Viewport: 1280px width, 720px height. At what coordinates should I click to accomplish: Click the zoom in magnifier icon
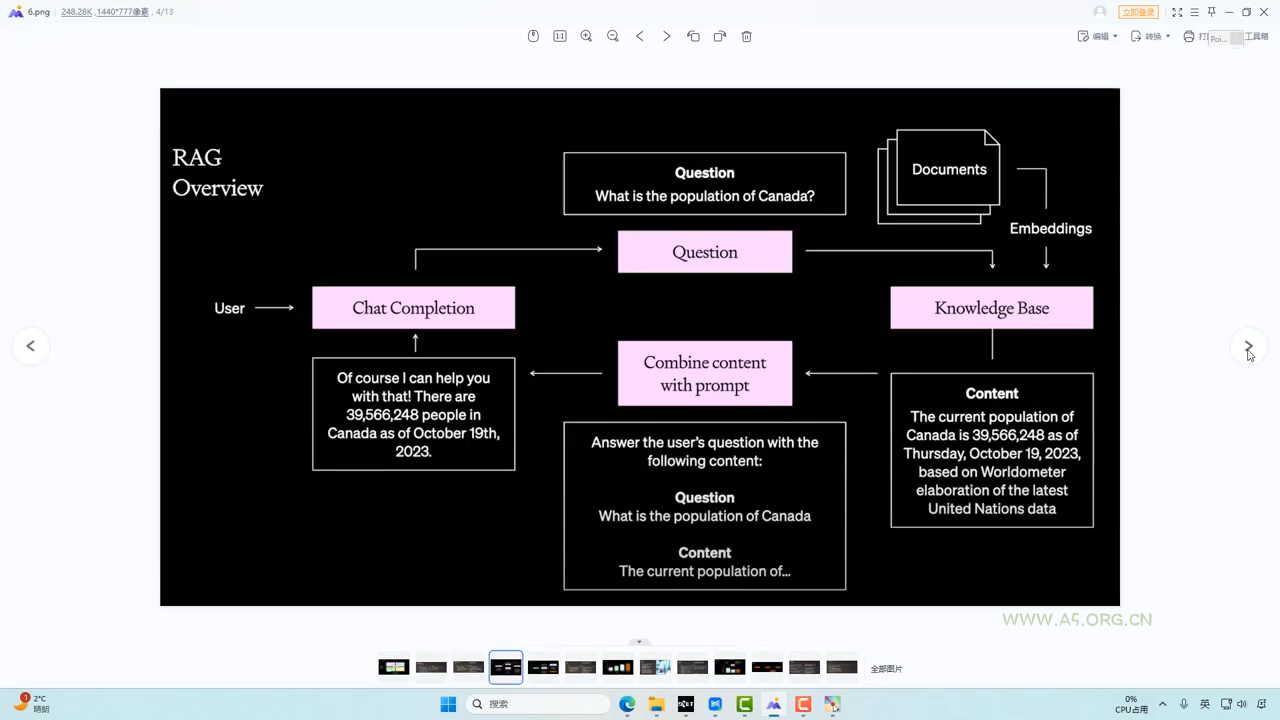coord(586,36)
